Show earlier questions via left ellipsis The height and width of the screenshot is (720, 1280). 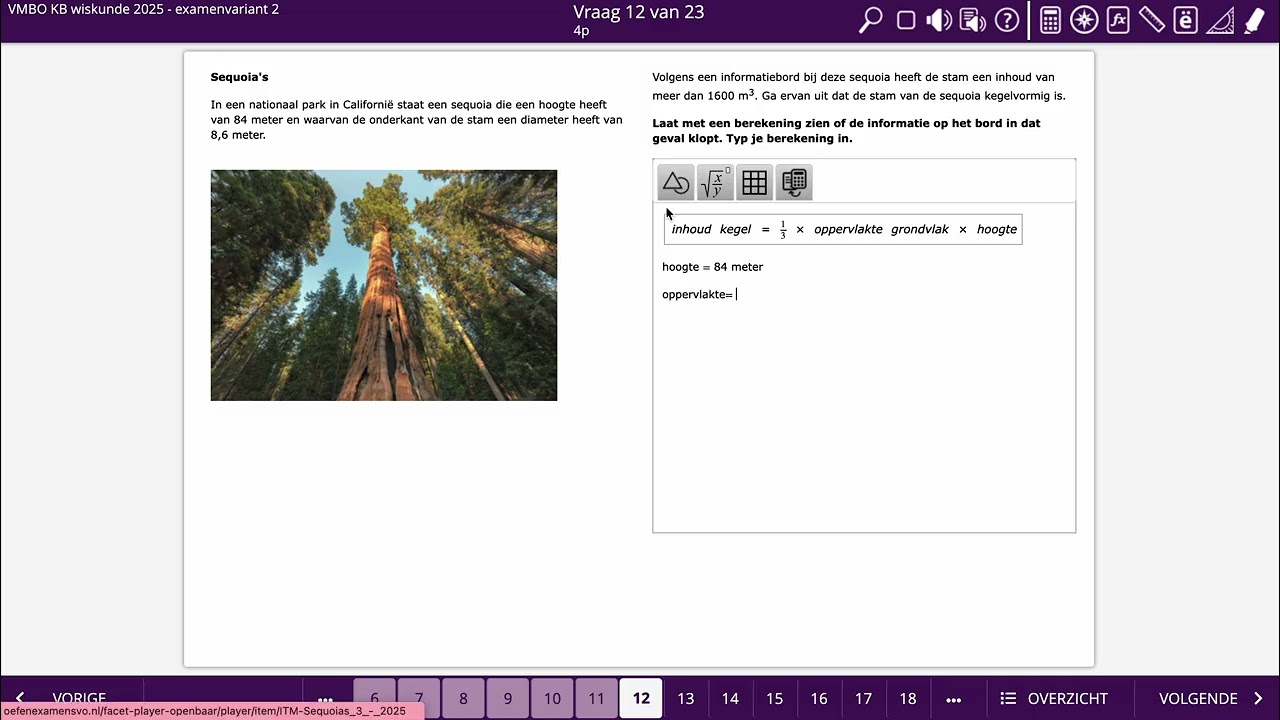326,698
